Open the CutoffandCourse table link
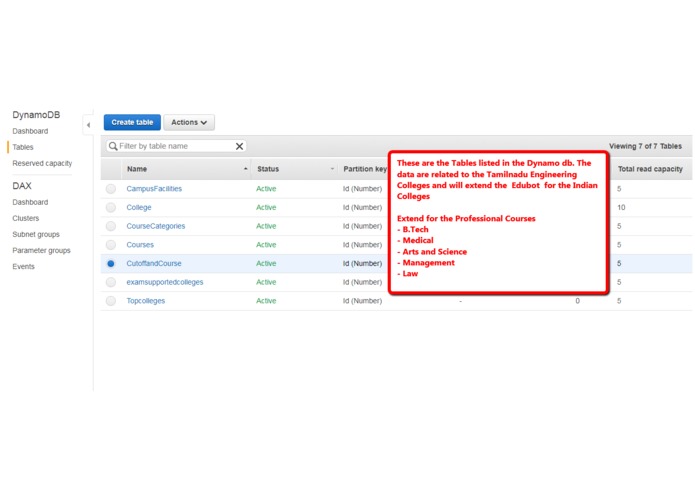 [x=154, y=263]
